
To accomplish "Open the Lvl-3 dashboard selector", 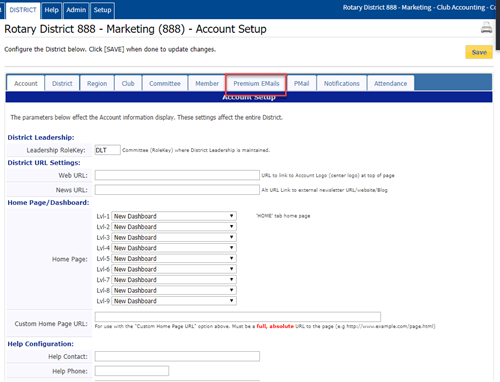I will (174, 237).
